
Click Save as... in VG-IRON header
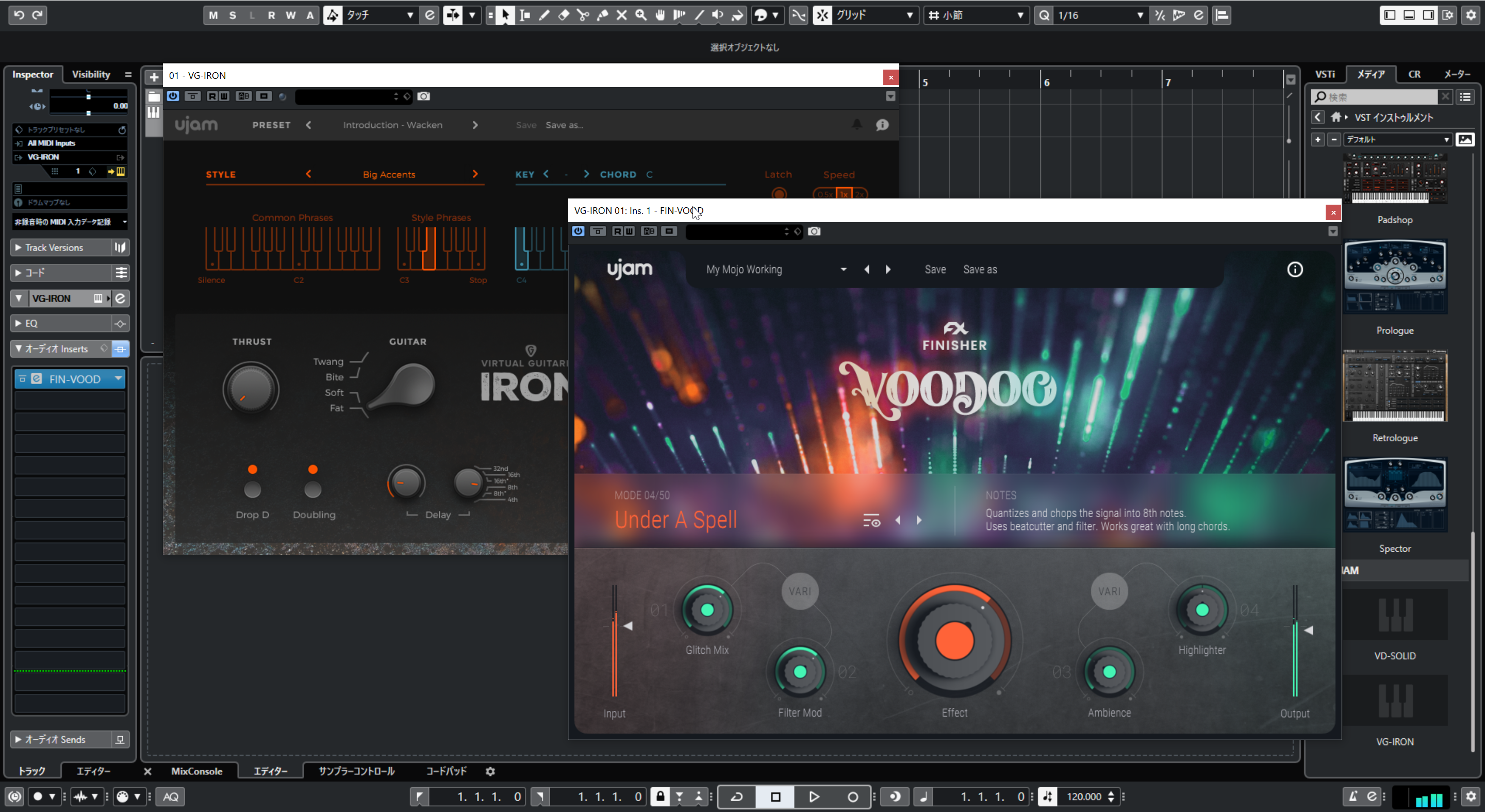(565, 125)
